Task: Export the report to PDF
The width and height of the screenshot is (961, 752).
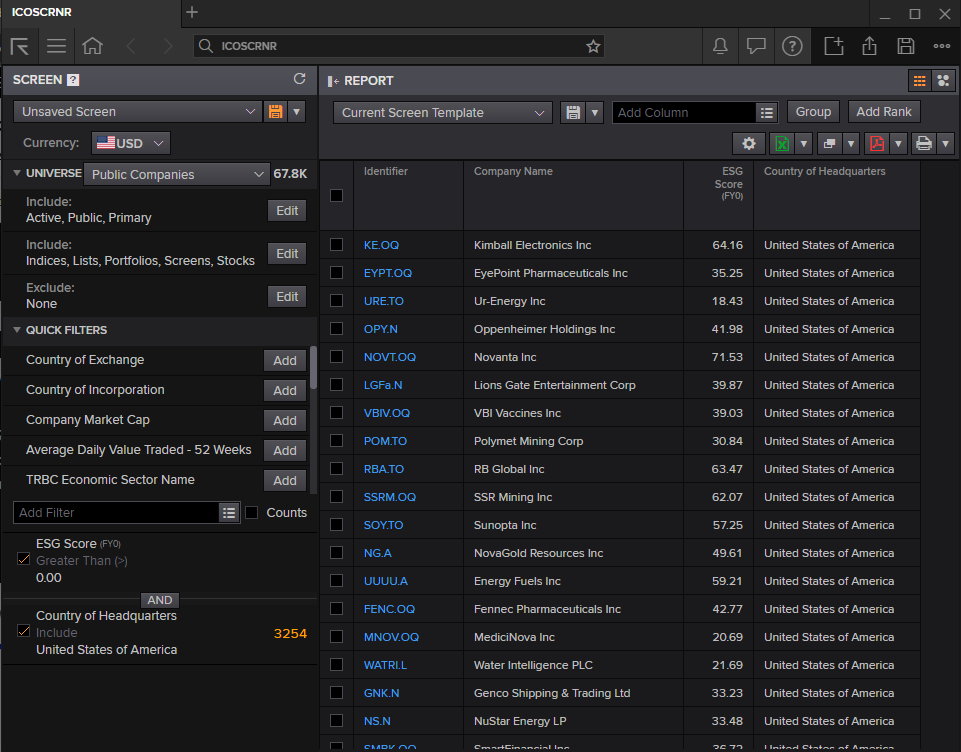Action: (876, 144)
